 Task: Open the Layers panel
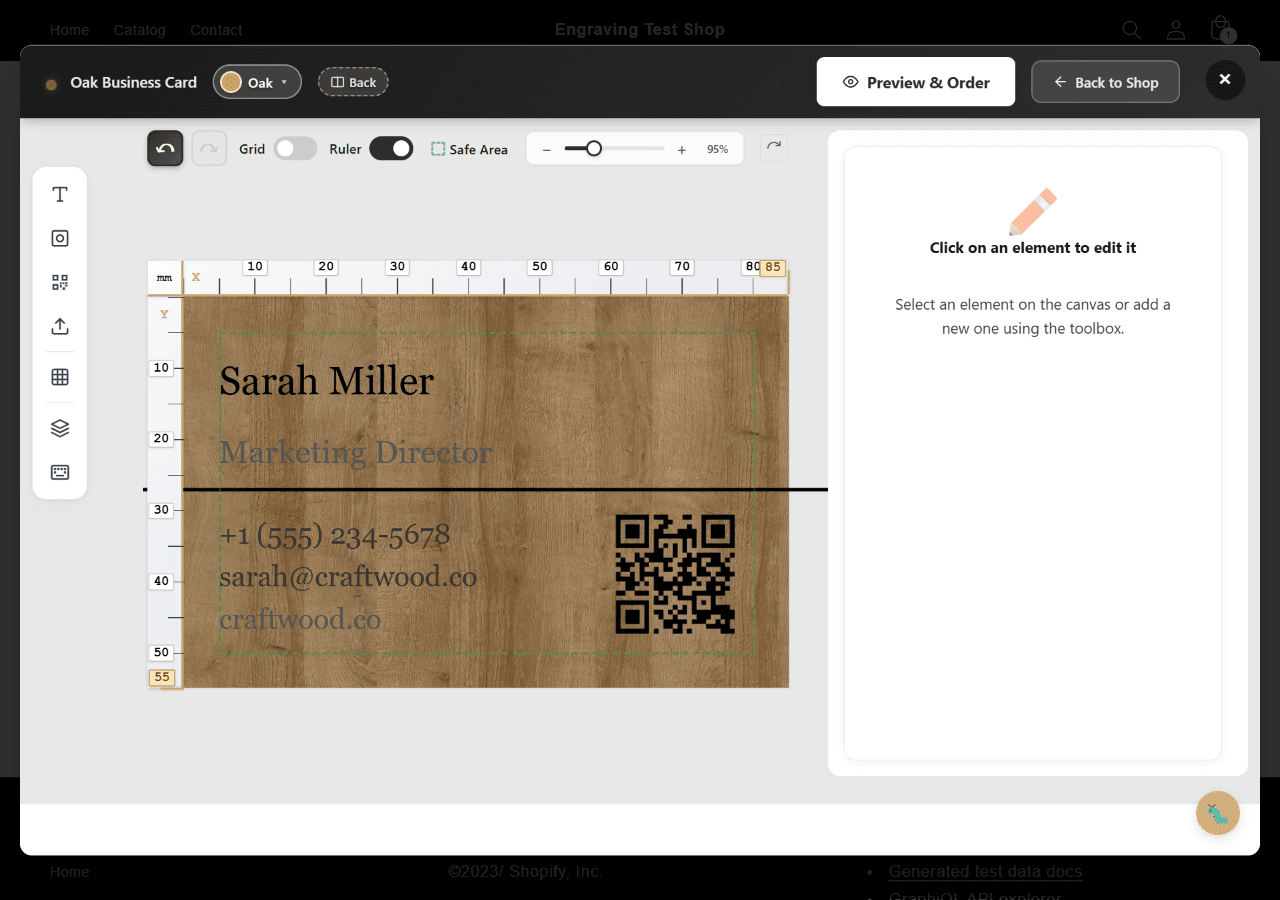pos(59,426)
